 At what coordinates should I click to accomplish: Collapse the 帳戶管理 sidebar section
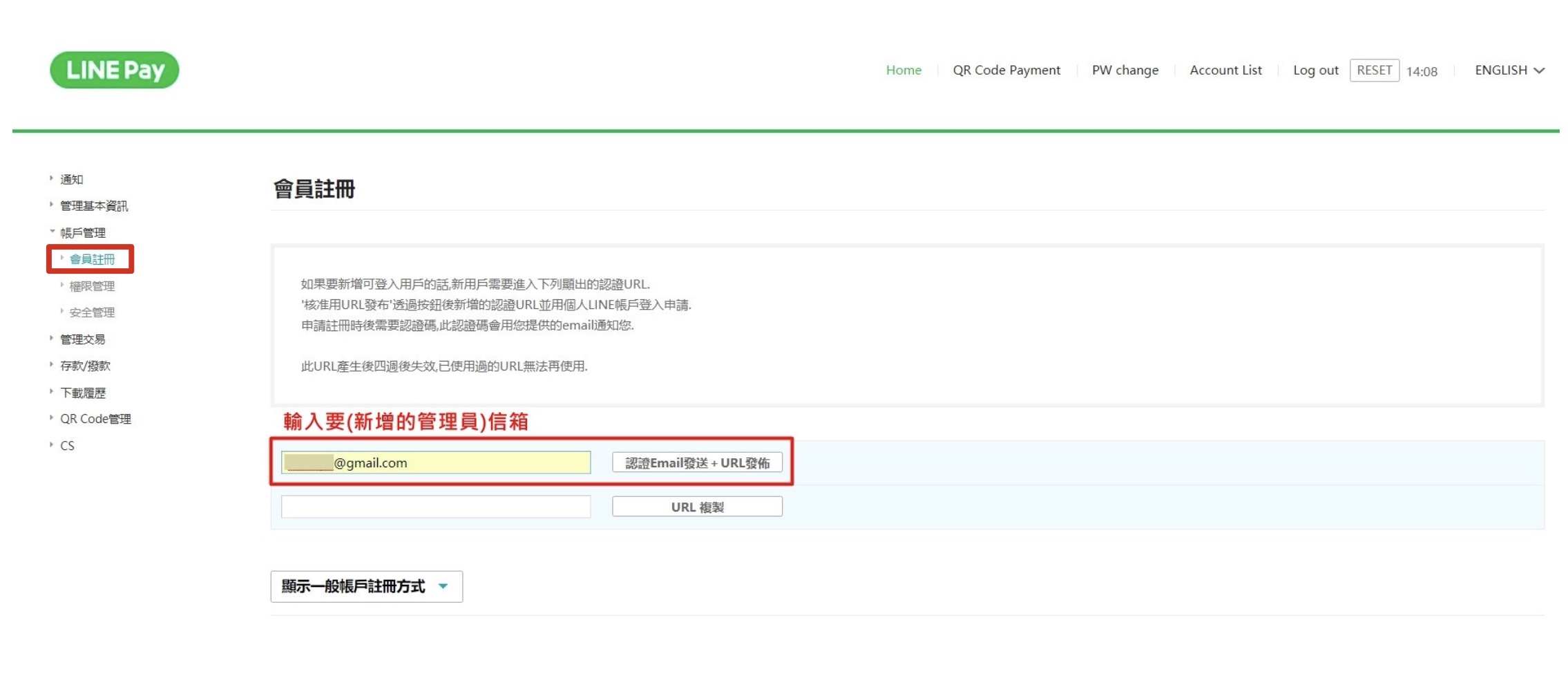[x=82, y=233]
